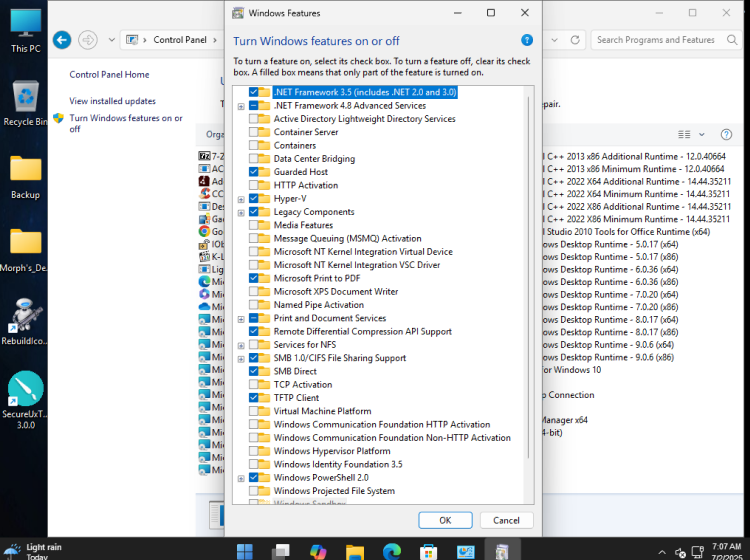Select the Windows Projected File System row
The image size is (750, 560).
334,491
